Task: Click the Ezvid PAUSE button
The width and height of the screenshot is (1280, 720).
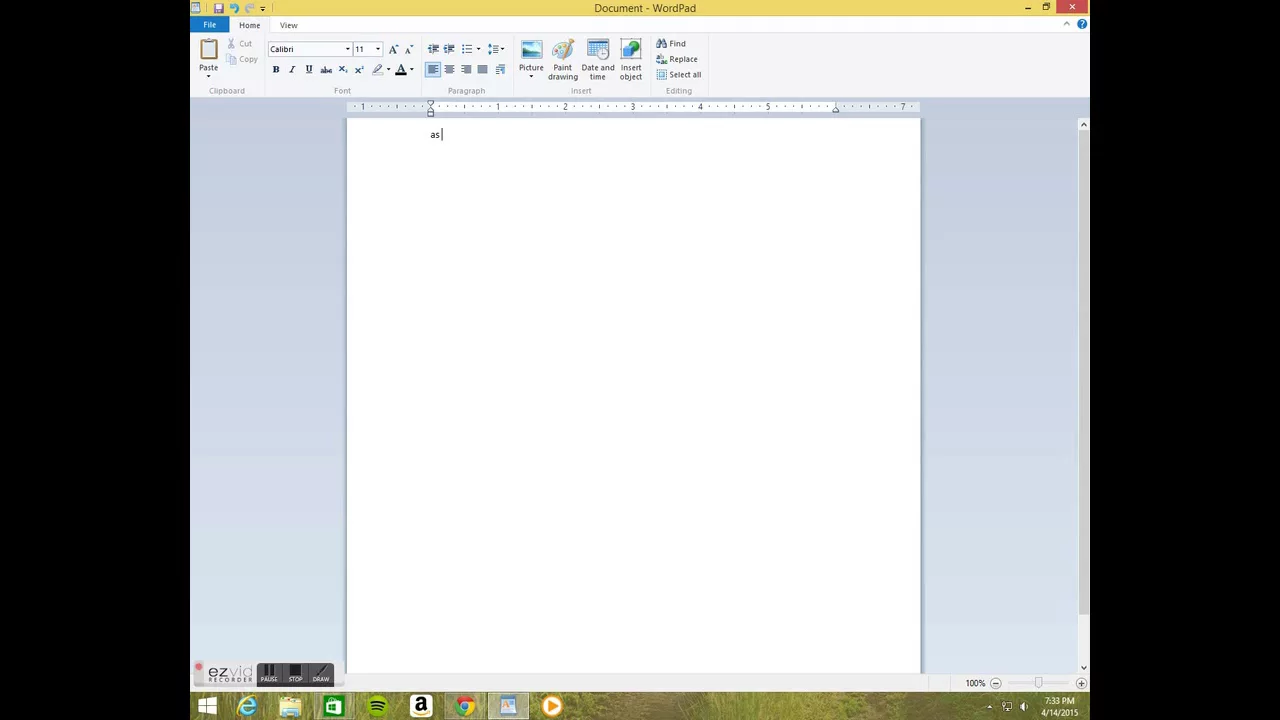Action: pyautogui.click(x=269, y=673)
